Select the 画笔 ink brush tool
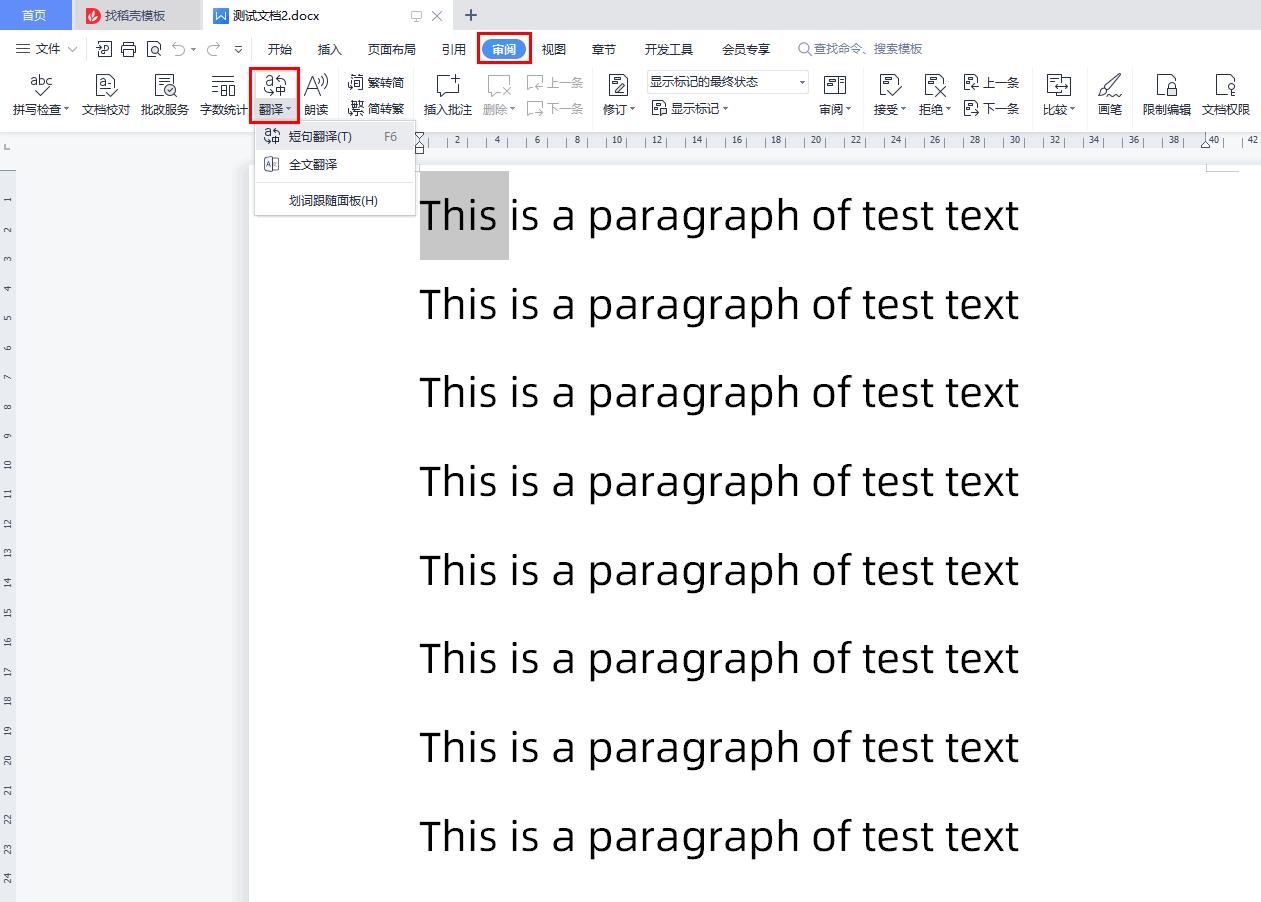This screenshot has width=1261, height=902. [x=1110, y=95]
